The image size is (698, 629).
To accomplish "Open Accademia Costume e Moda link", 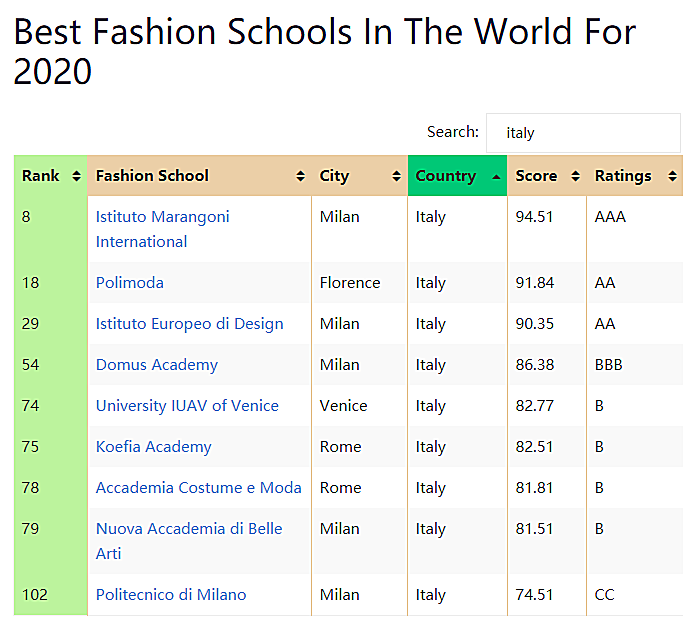I will tap(199, 487).
